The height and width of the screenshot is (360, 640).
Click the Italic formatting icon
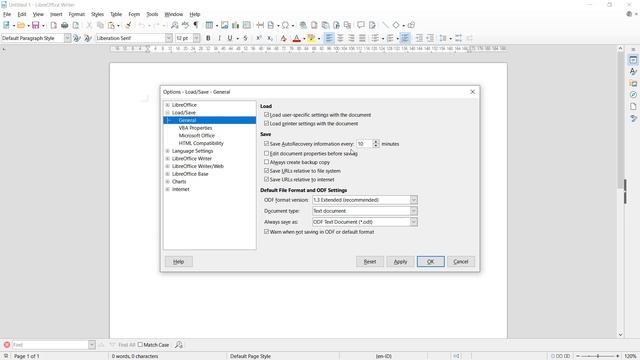point(219,38)
